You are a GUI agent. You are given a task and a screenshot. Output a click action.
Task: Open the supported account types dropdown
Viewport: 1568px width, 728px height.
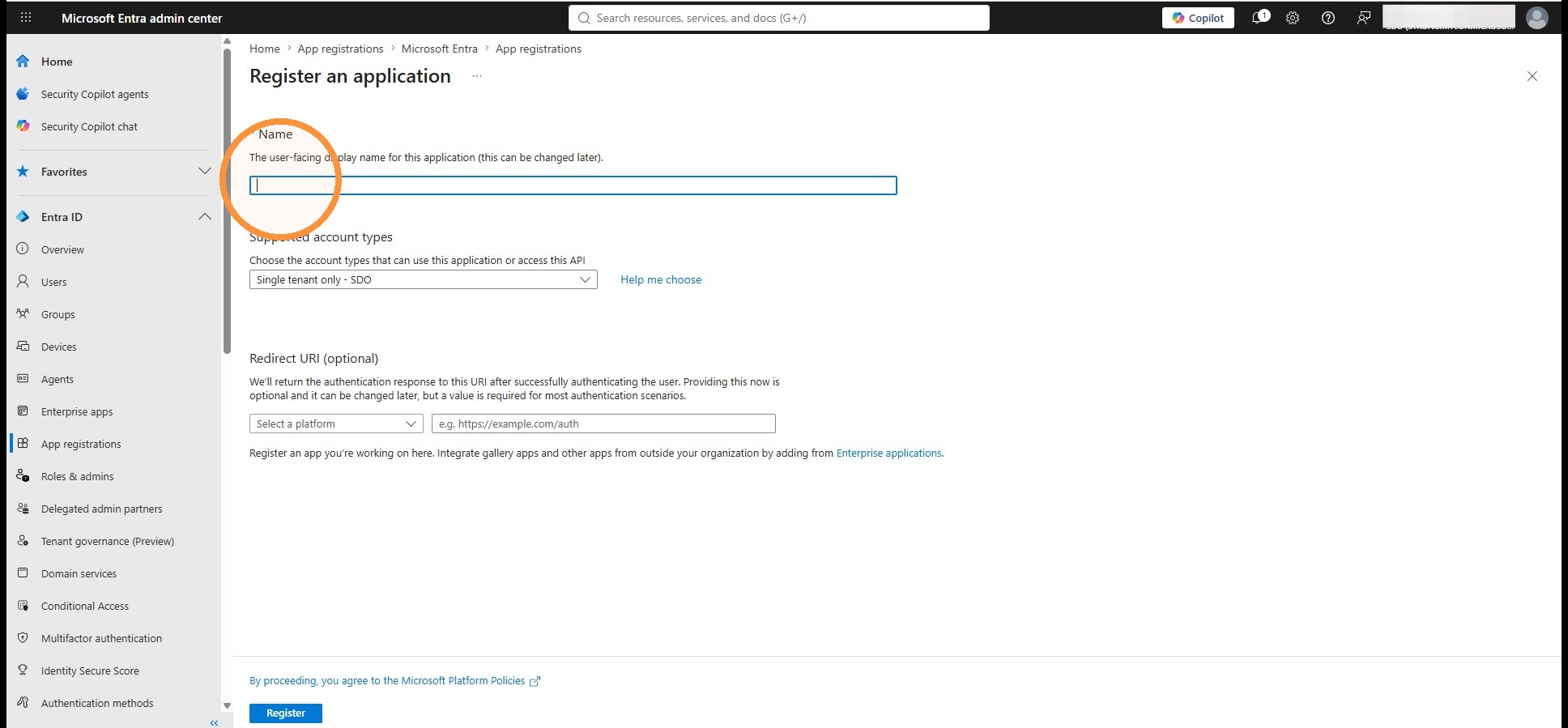pos(424,279)
